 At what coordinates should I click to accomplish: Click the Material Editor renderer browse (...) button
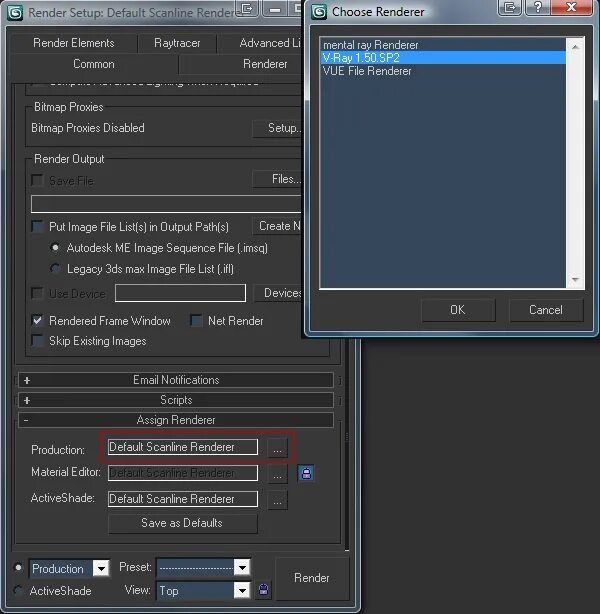[x=277, y=473]
